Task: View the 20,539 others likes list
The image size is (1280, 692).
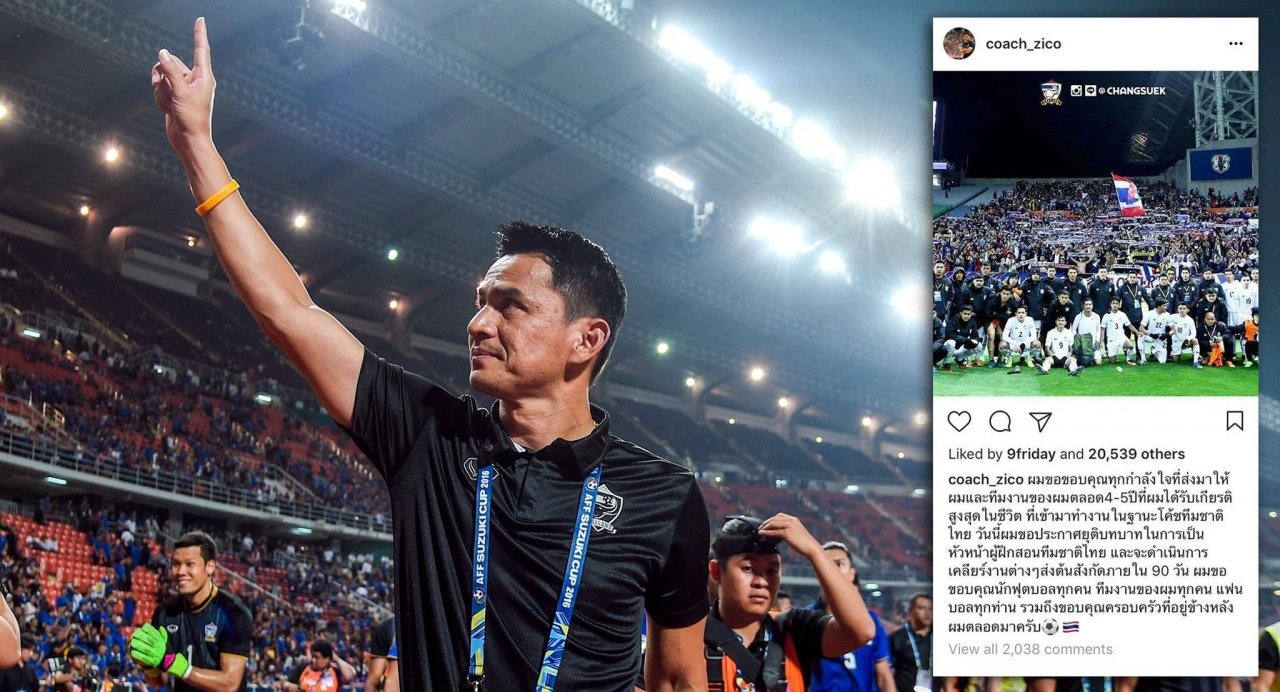Action: (x=1135, y=454)
